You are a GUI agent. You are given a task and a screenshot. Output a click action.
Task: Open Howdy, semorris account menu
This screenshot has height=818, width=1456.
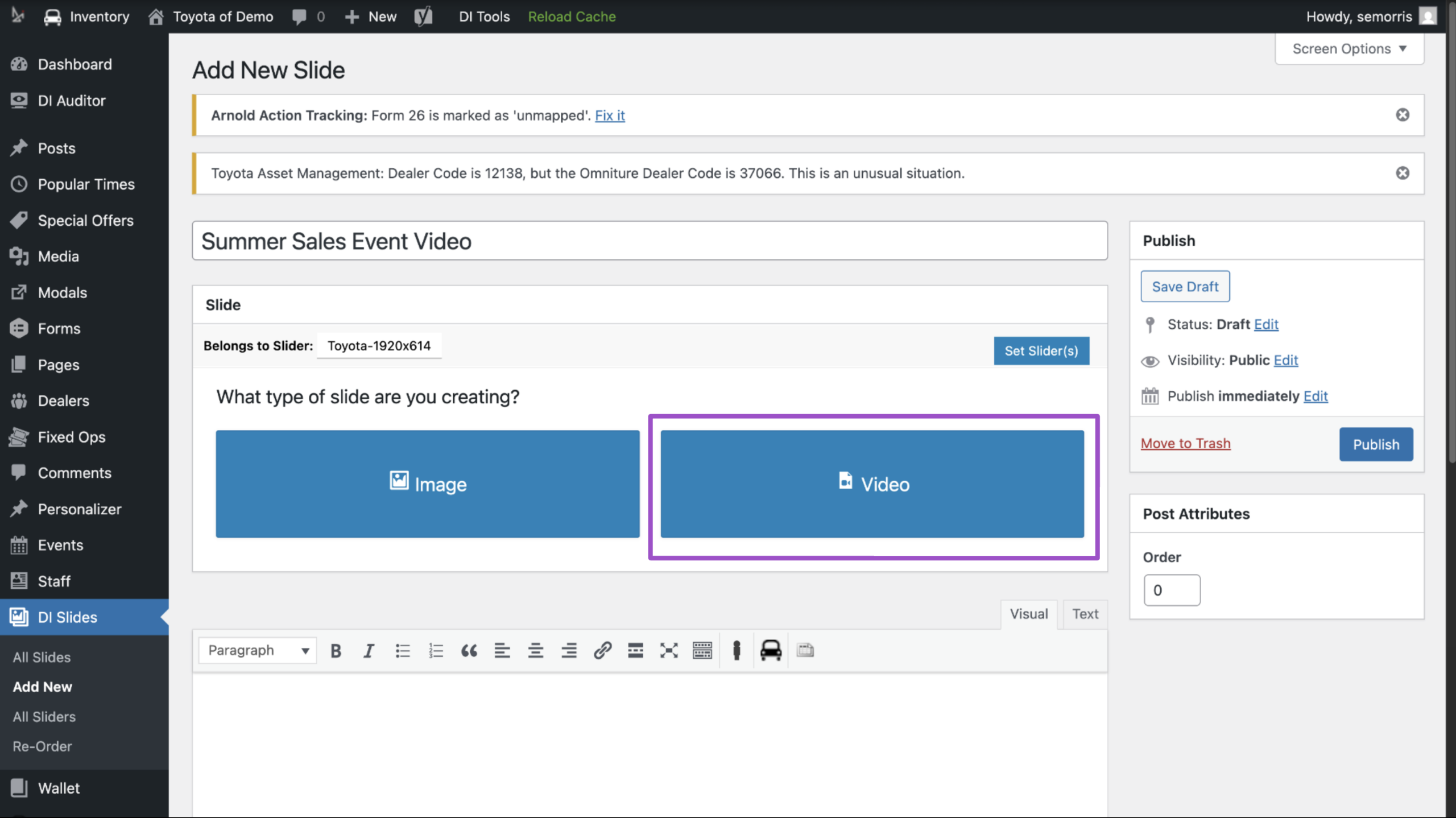pos(1371,16)
